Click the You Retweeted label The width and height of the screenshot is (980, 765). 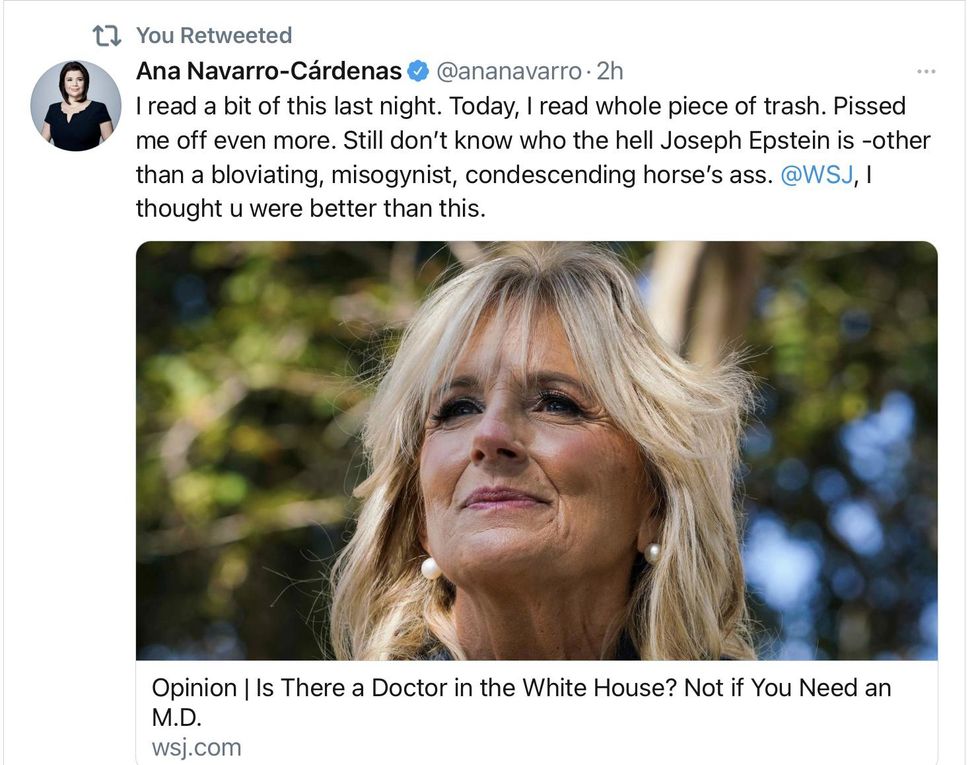click(214, 36)
